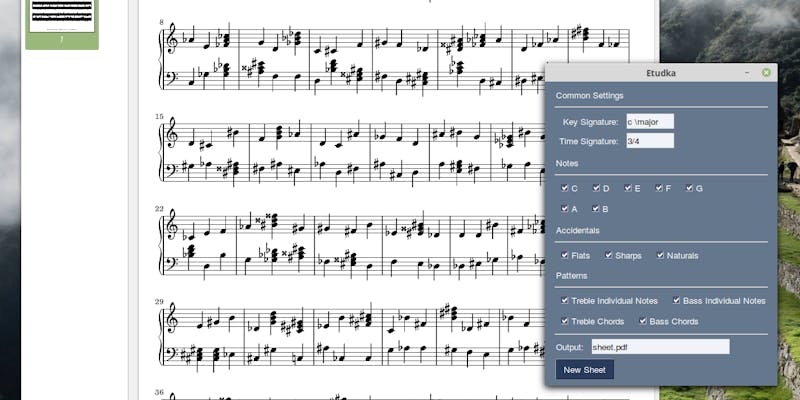Uncheck Treble Individual Notes pattern

coord(564,300)
